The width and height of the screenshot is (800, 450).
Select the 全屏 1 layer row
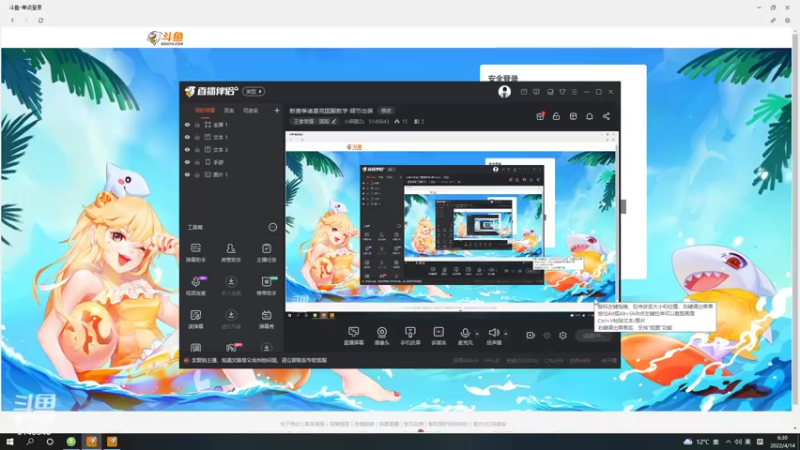[232, 124]
